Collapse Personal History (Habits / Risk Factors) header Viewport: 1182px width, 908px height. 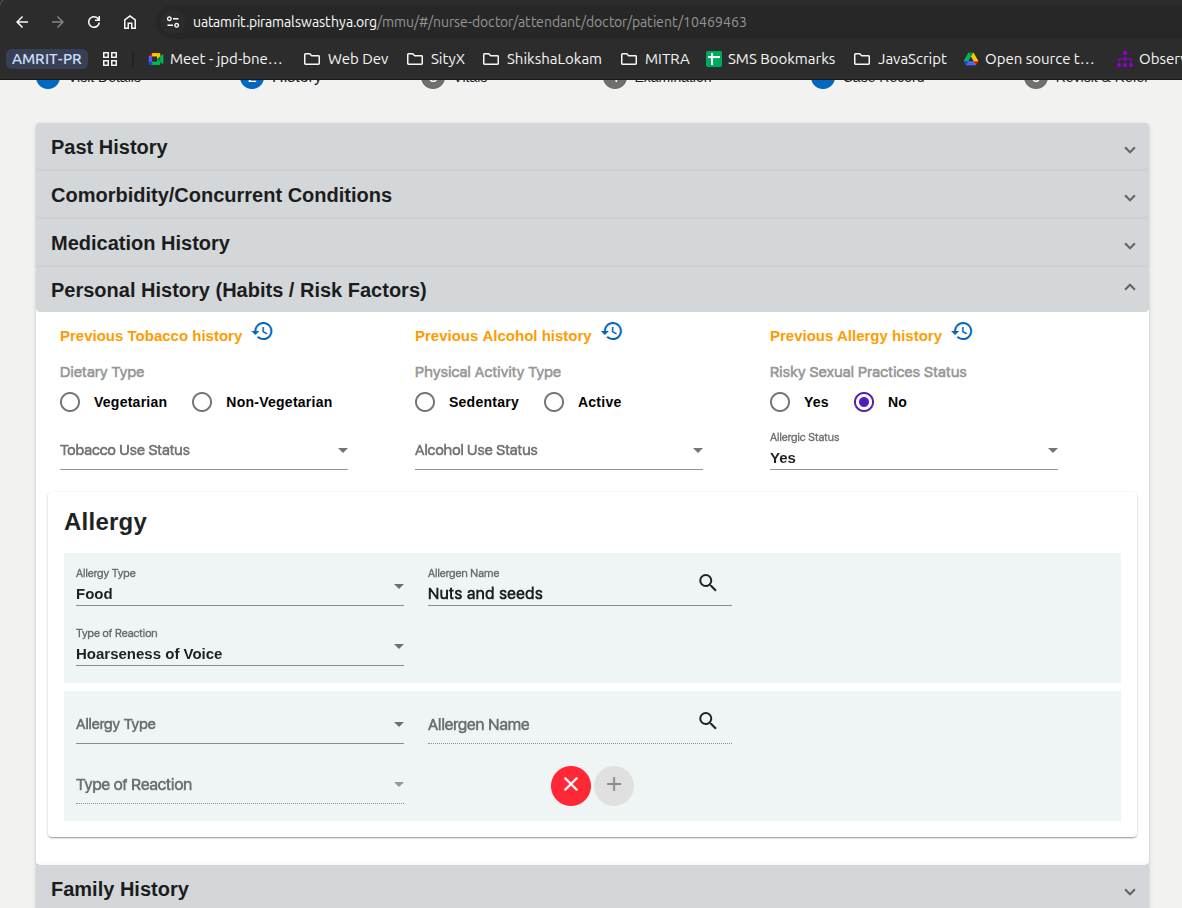[x=592, y=290]
